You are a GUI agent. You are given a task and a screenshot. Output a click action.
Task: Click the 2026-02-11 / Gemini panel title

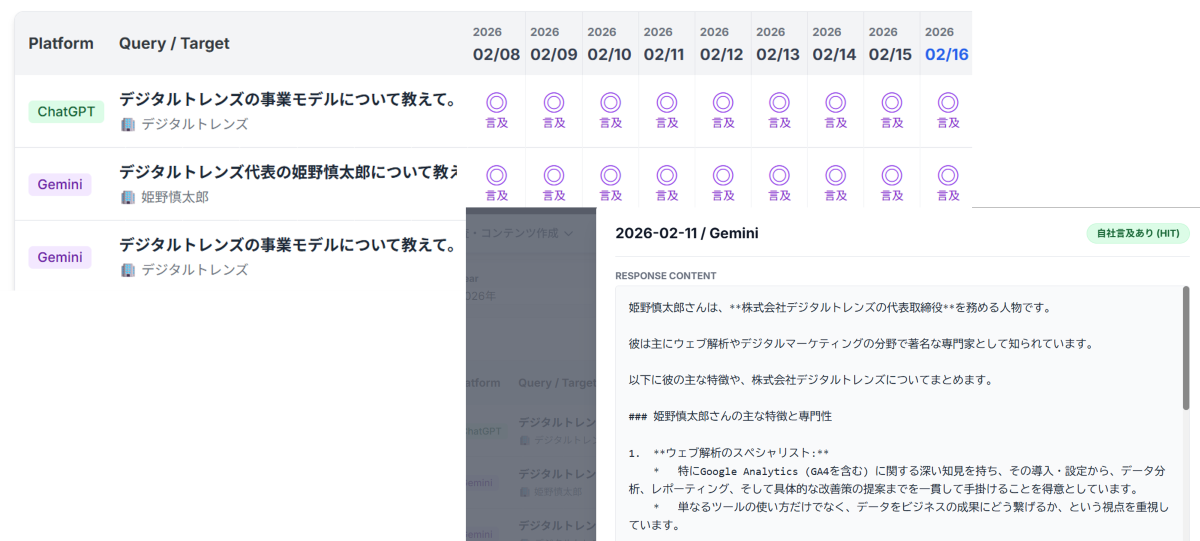pos(687,233)
